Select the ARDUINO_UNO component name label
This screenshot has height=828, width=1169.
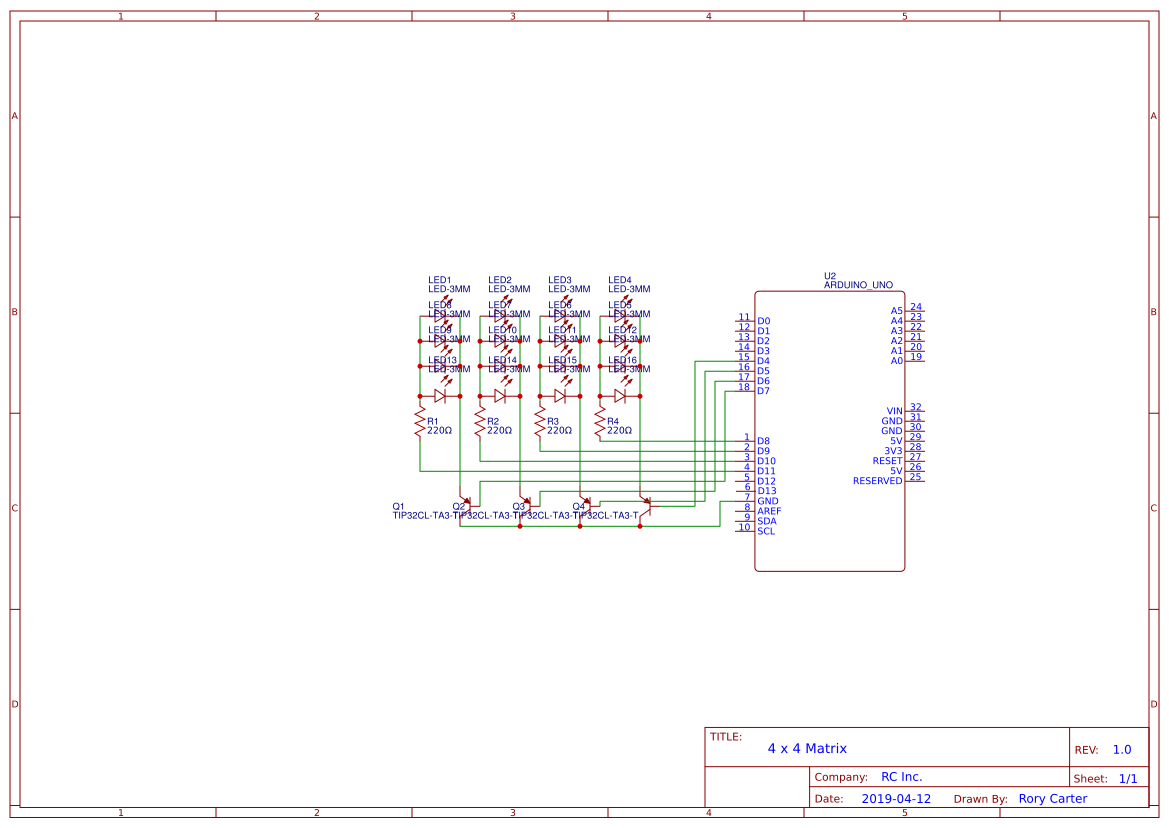pyautogui.click(x=858, y=285)
